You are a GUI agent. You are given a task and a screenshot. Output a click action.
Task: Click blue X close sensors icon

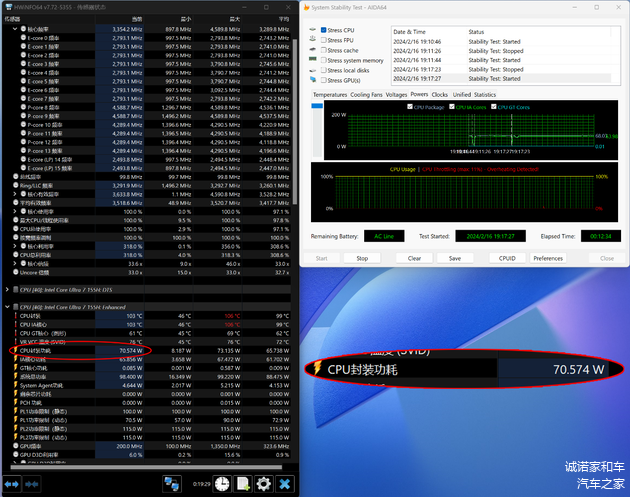(x=285, y=484)
